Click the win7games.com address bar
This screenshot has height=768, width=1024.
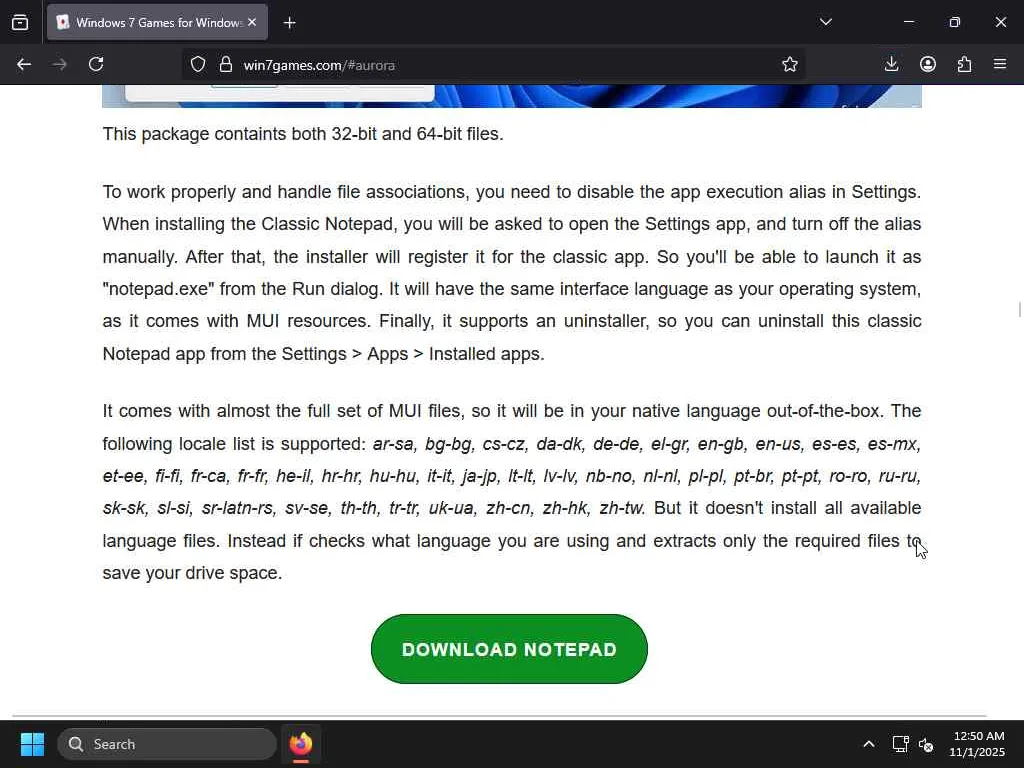(493, 65)
